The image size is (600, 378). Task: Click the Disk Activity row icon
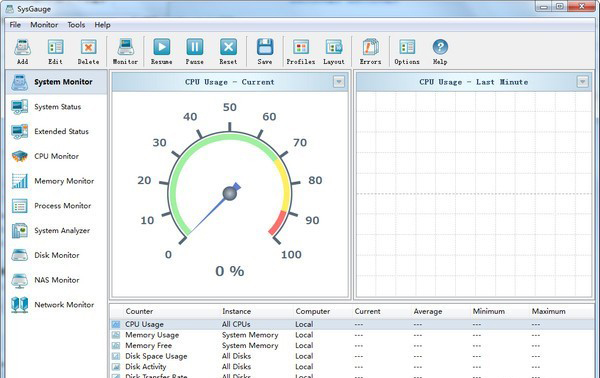coord(116,367)
